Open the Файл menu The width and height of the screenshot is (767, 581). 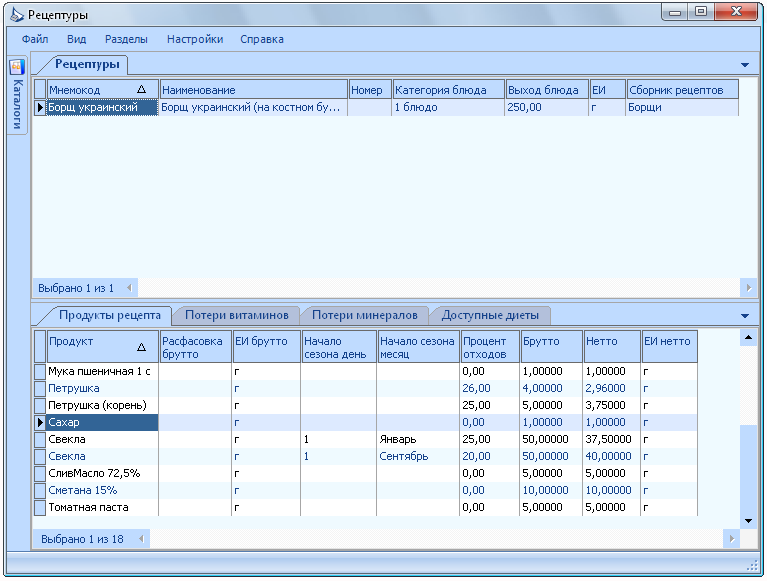click(35, 39)
